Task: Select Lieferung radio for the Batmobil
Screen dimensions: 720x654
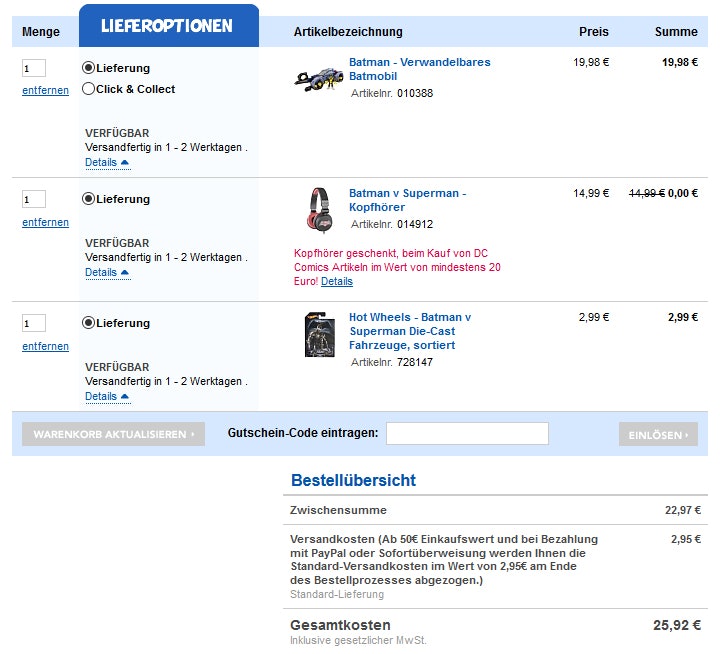Action: [x=89, y=68]
